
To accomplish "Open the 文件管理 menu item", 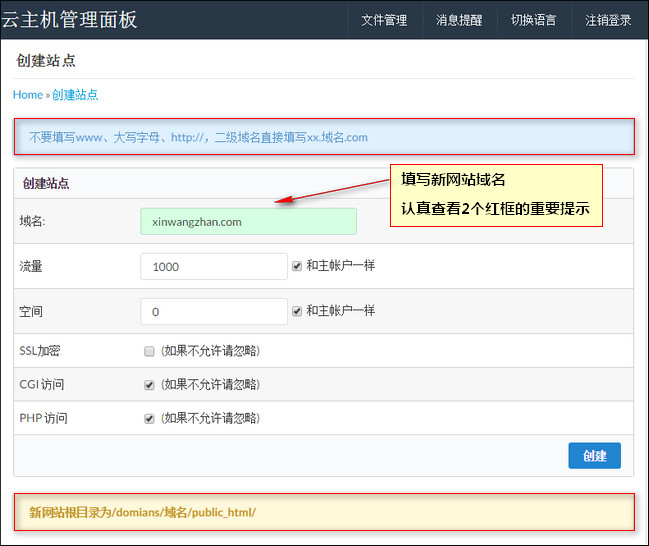I will (x=384, y=20).
